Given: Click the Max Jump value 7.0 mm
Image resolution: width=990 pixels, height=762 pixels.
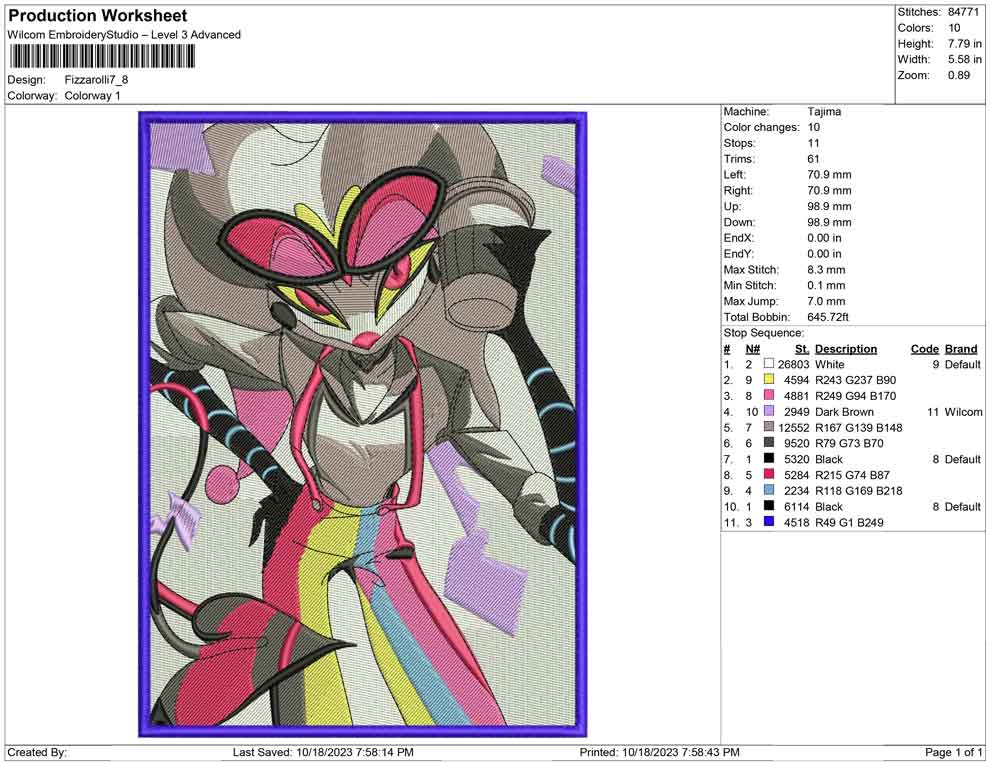Looking at the screenshot, I should pos(826,301).
